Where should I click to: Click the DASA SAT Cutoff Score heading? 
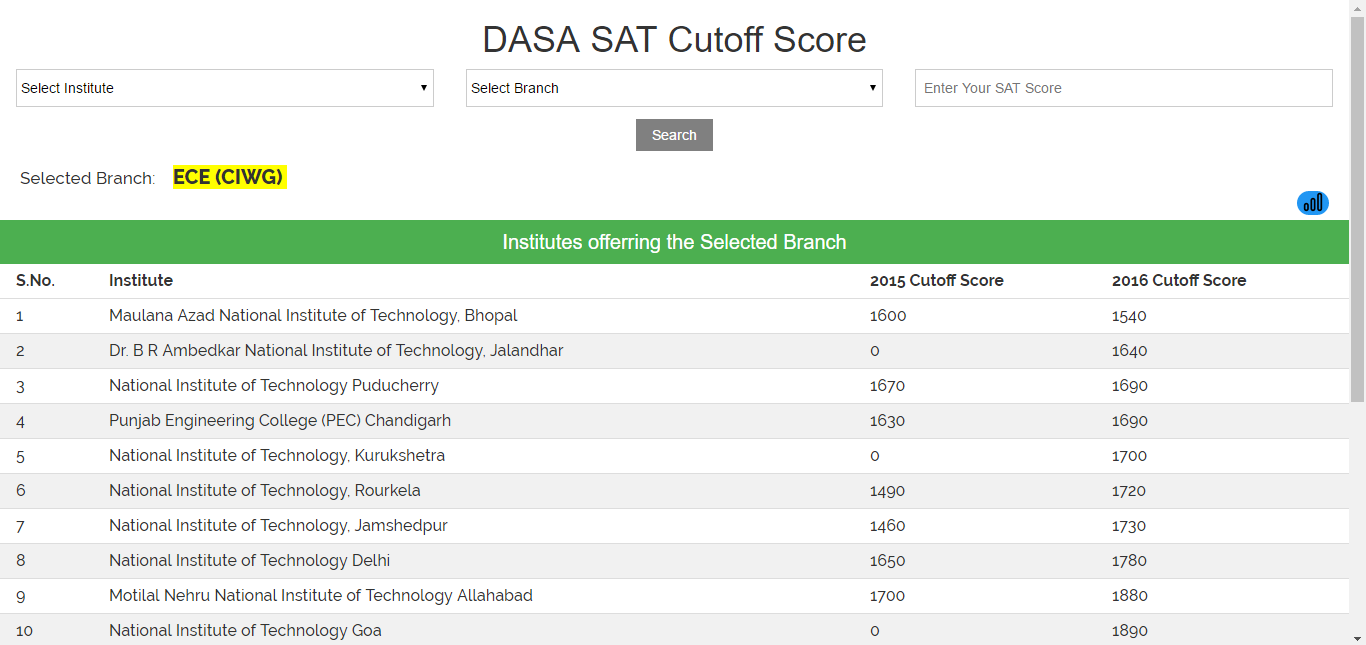point(674,40)
